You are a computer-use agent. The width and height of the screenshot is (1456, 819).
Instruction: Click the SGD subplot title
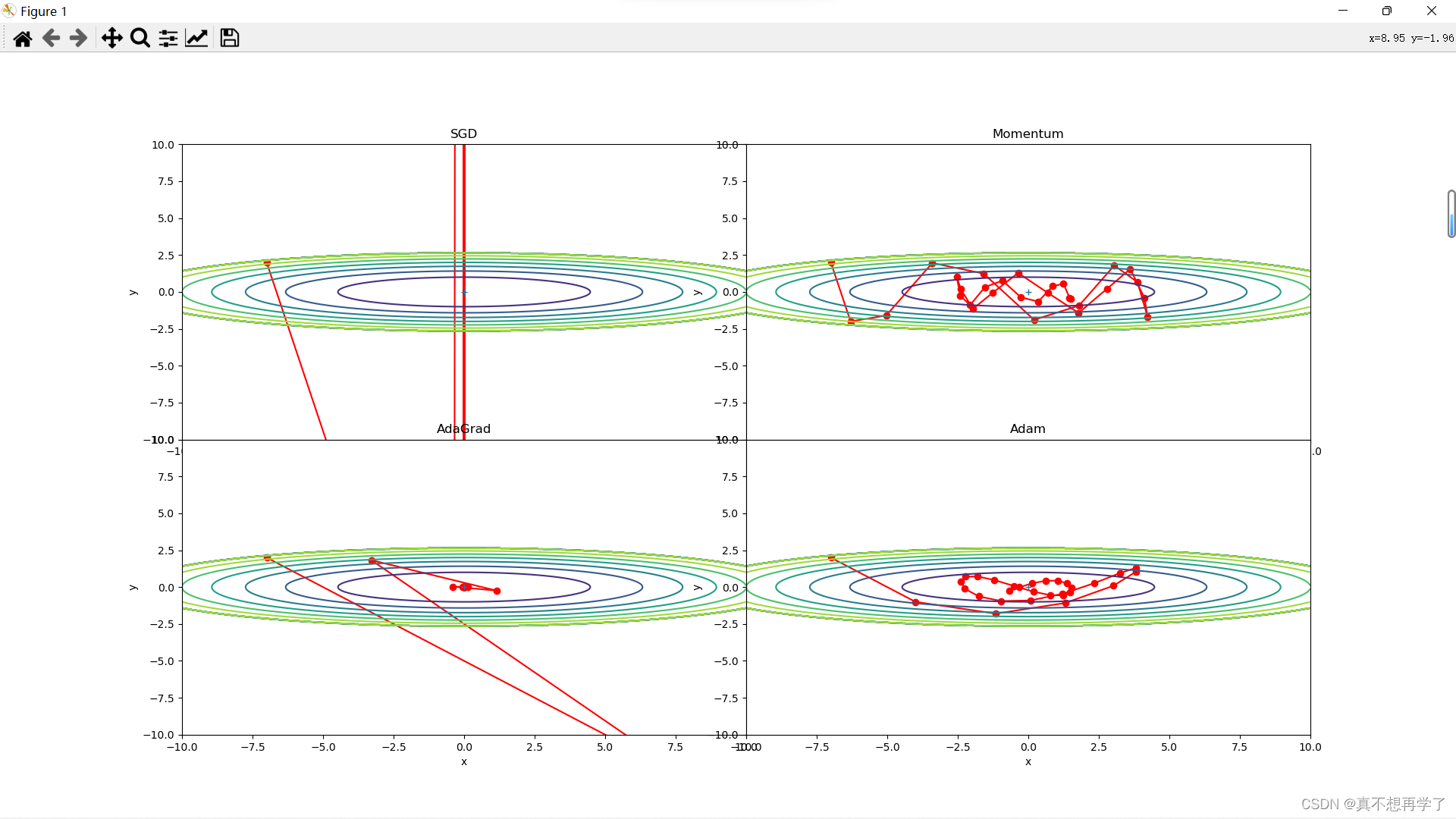point(463,133)
